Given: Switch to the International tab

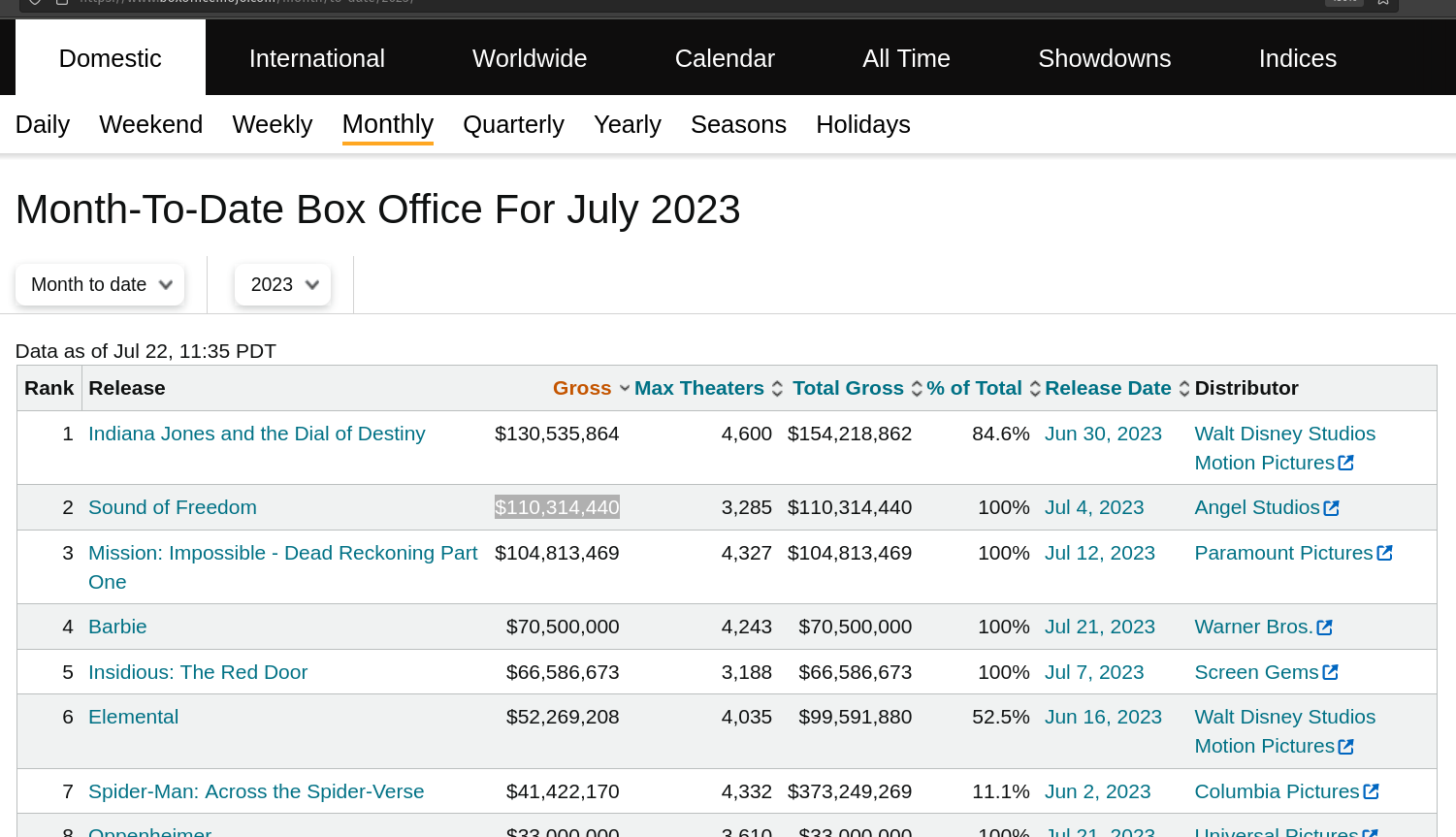Looking at the screenshot, I should pyautogui.click(x=317, y=58).
